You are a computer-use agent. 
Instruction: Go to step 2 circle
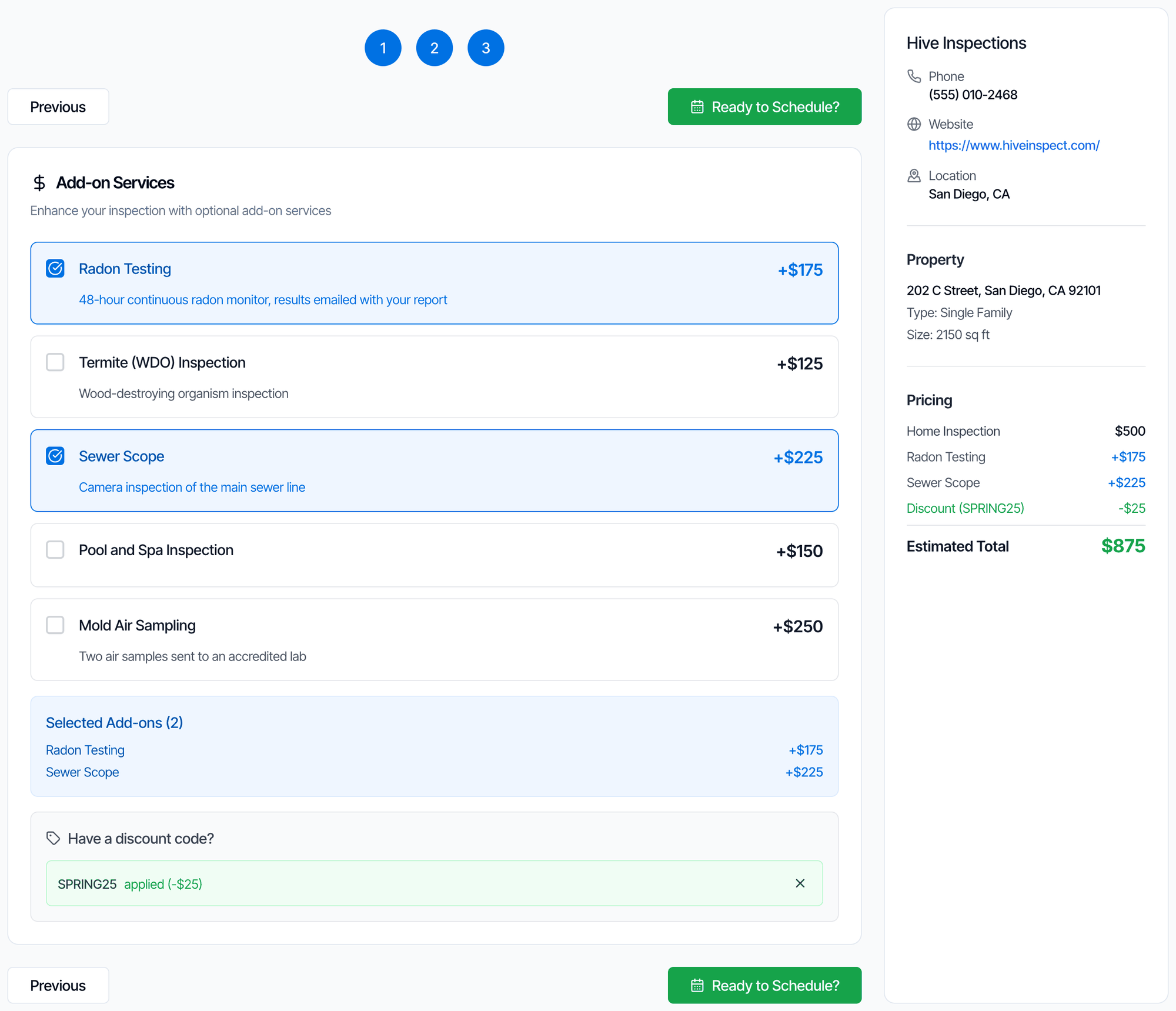(x=435, y=48)
